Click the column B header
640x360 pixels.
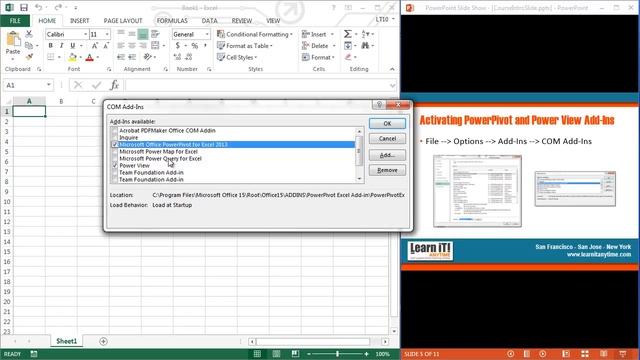61,101
